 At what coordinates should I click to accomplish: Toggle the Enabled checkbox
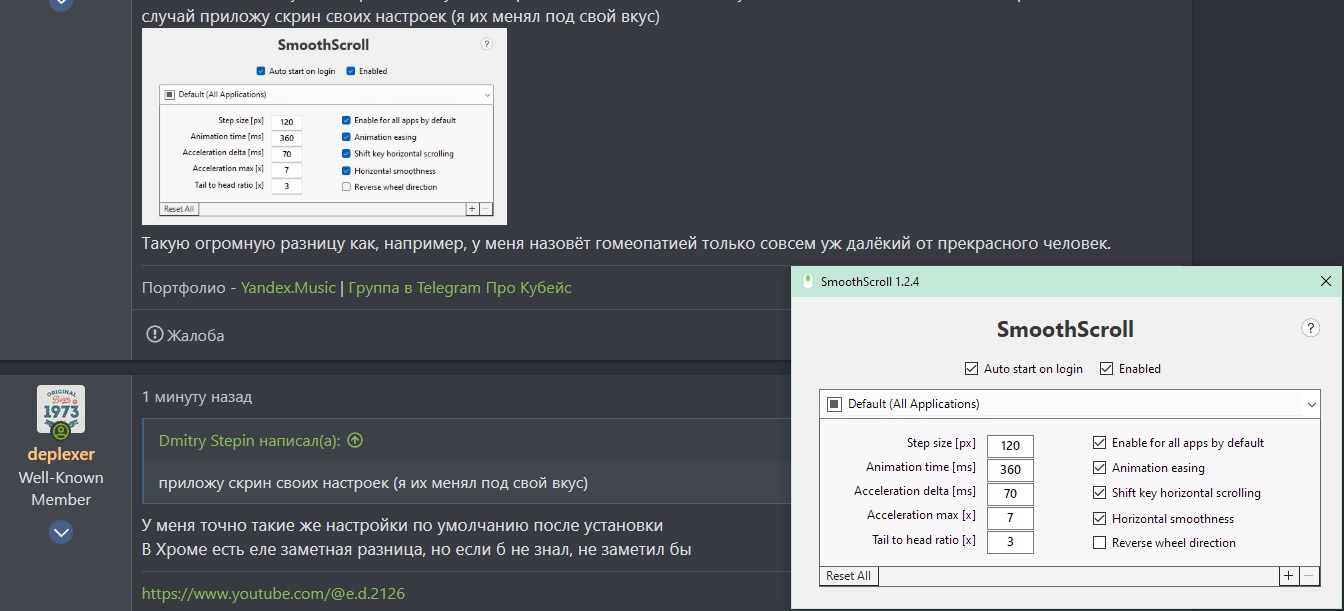tap(1106, 369)
